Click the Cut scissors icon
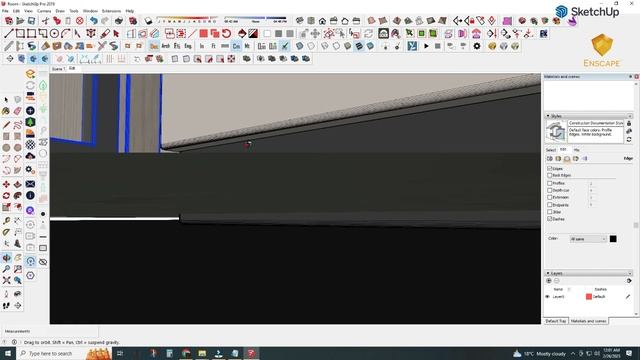 (x=45, y=21)
